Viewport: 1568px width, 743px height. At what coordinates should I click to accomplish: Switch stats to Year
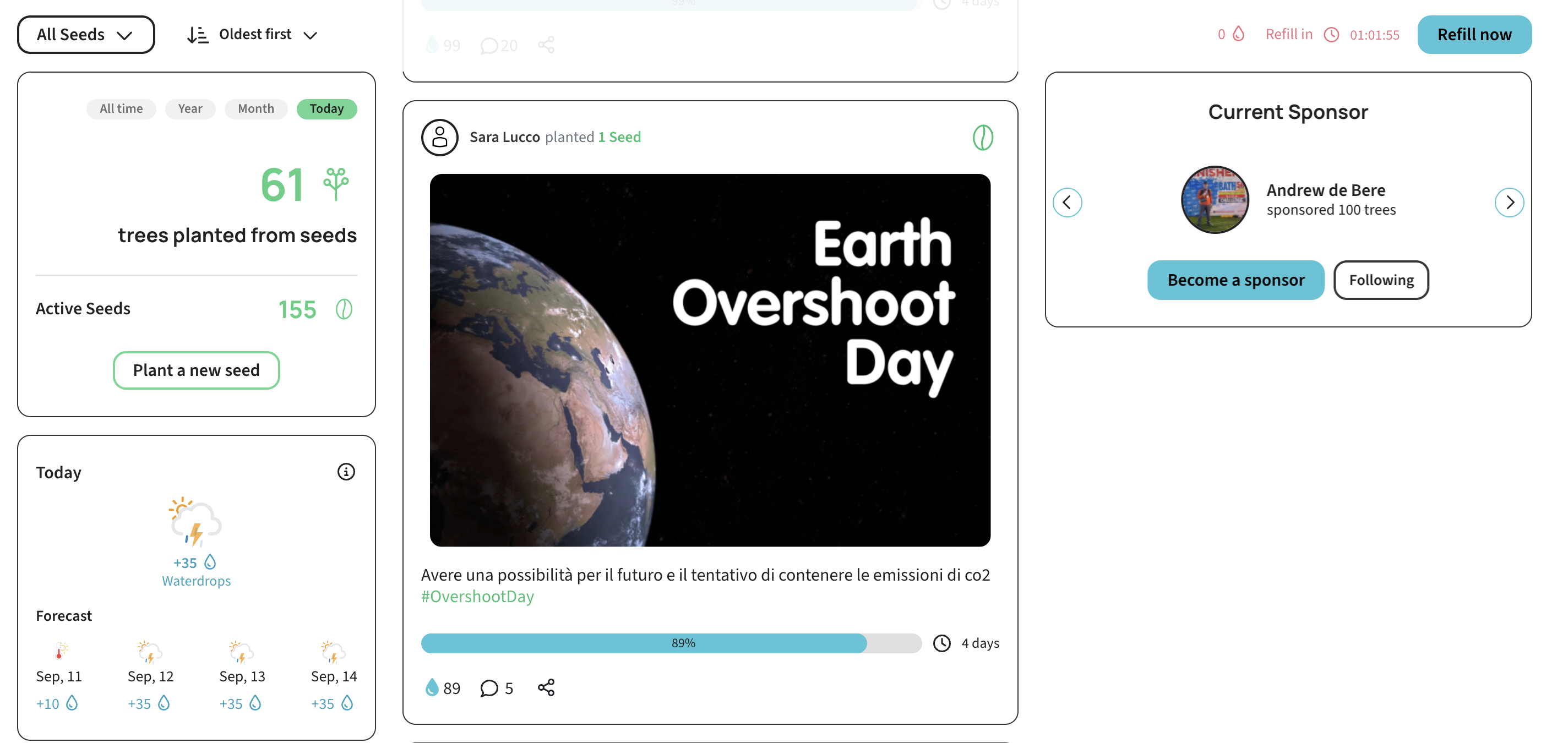point(190,109)
